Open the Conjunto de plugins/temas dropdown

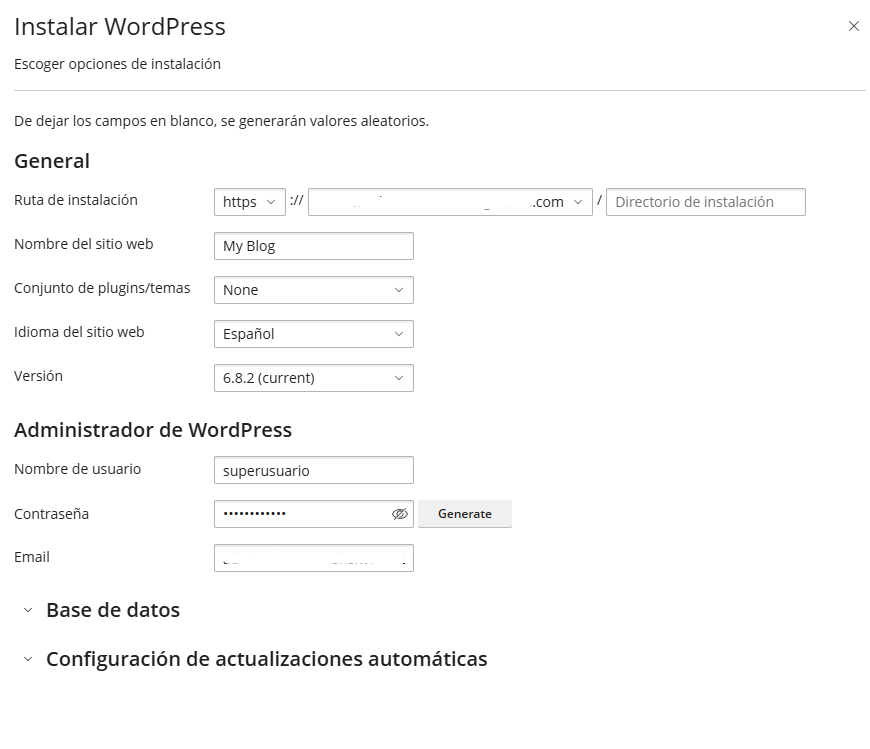point(313,290)
